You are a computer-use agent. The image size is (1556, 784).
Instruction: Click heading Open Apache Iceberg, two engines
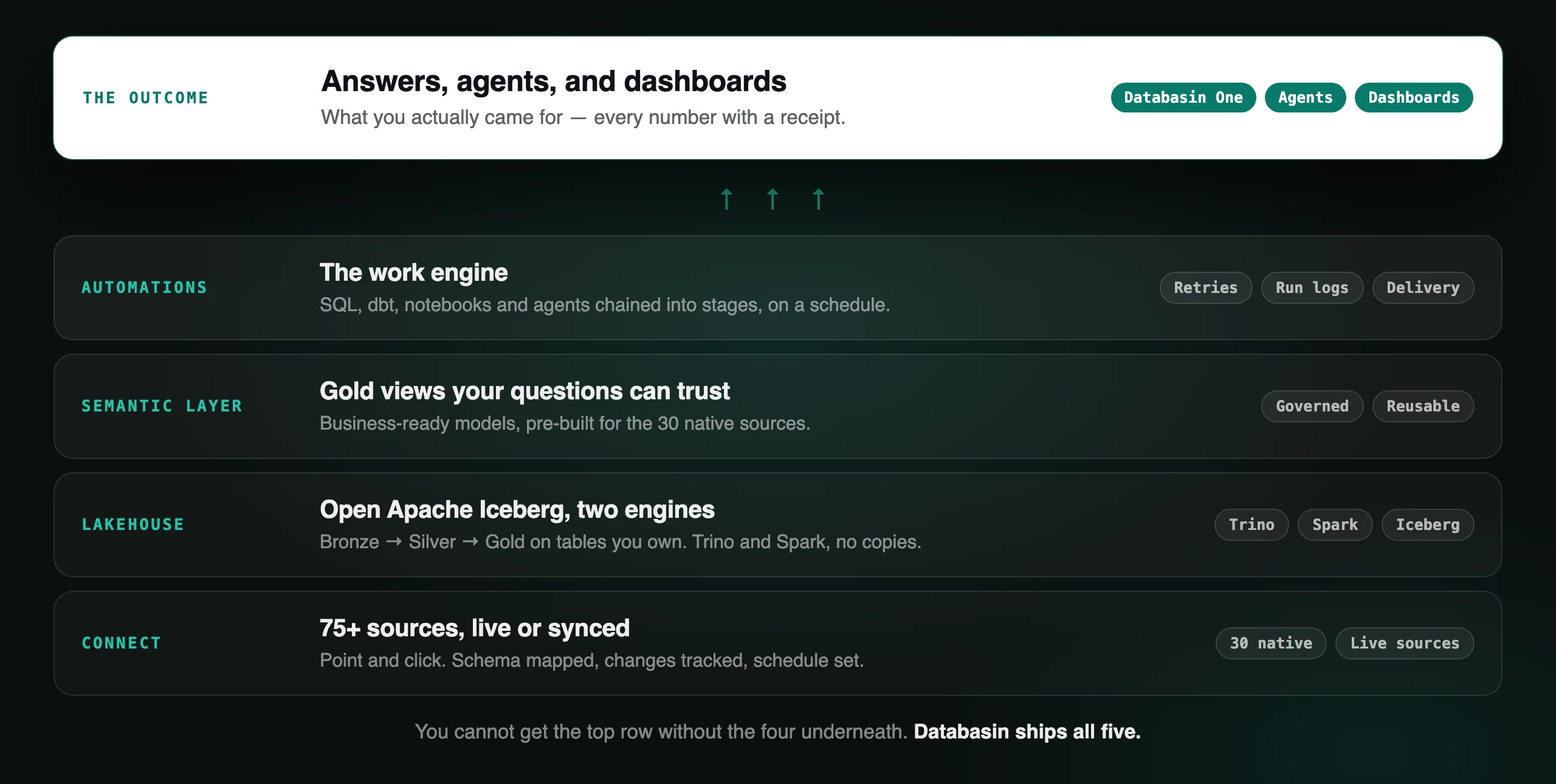click(x=517, y=510)
